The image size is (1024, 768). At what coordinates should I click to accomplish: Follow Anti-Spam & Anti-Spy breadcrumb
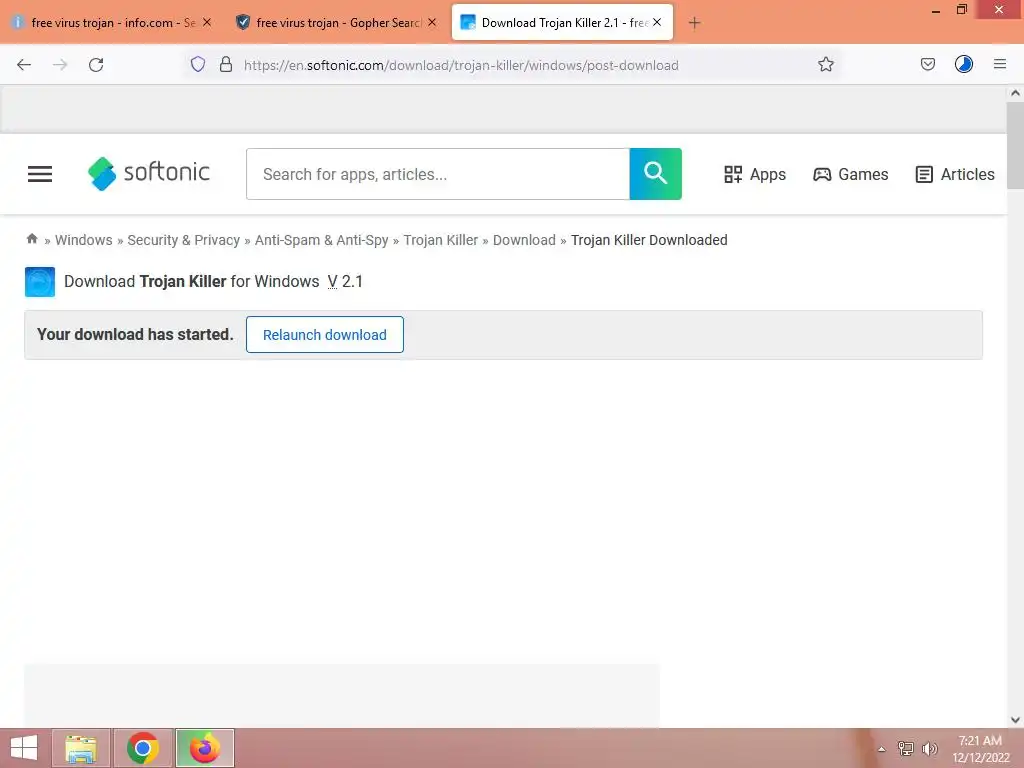tap(321, 240)
